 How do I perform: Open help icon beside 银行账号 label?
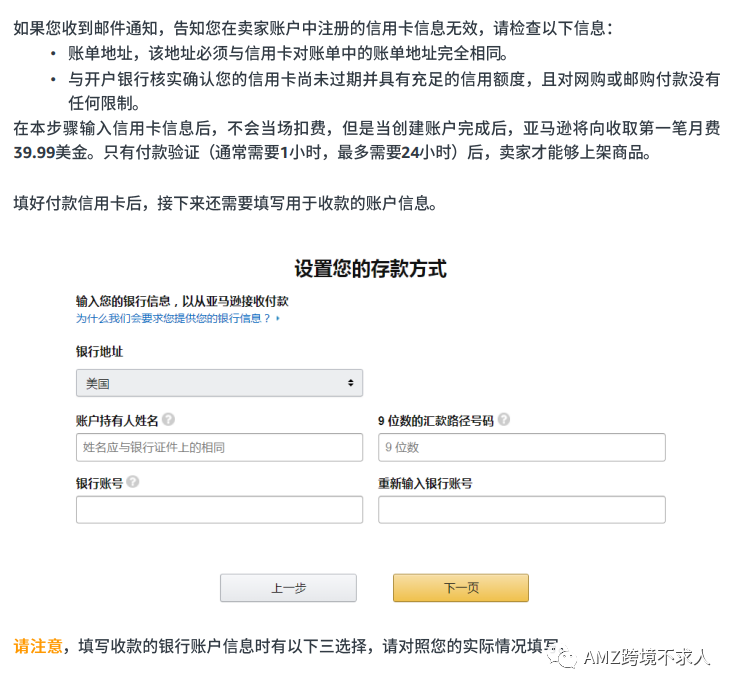[133, 483]
